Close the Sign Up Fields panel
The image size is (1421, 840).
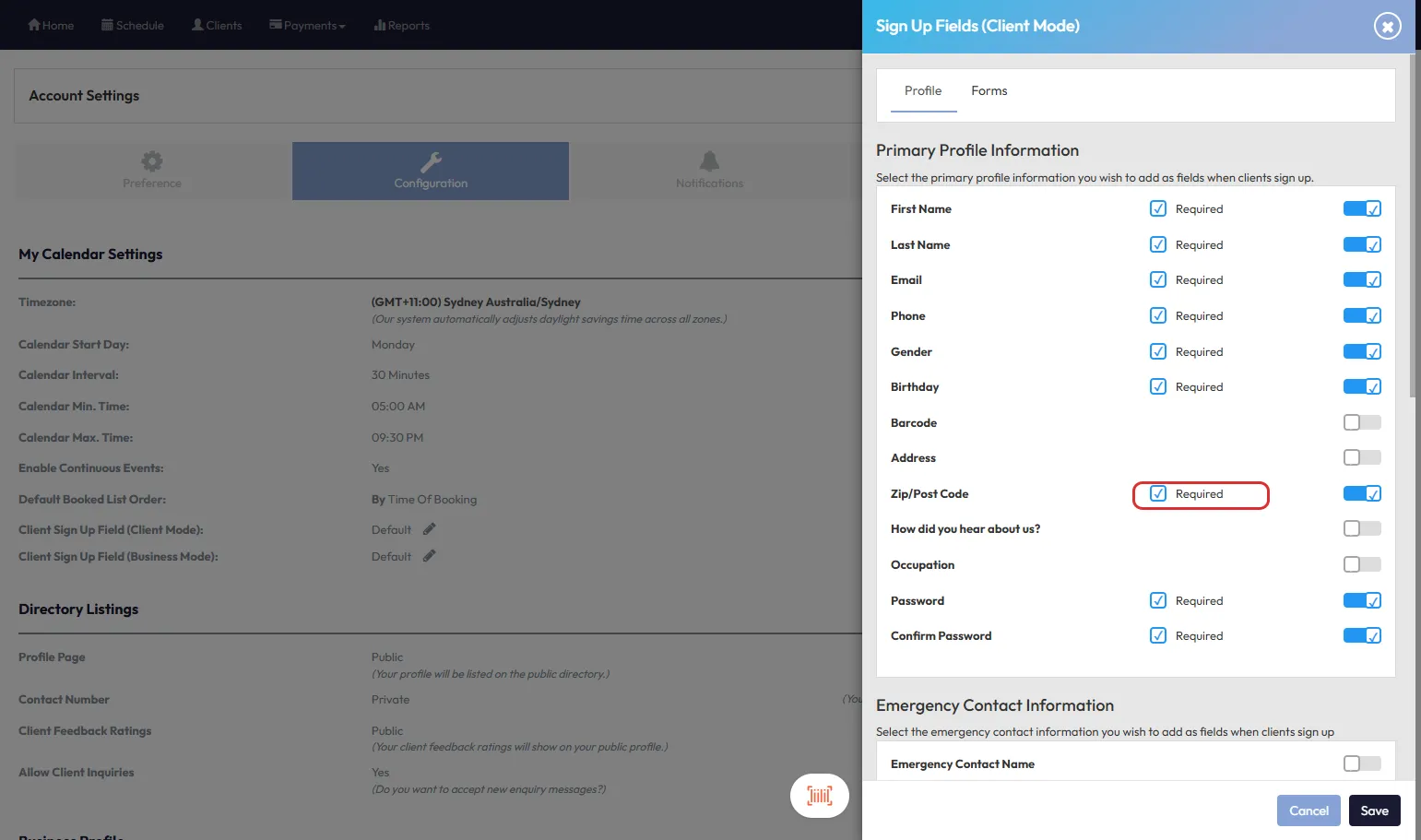(x=1387, y=27)
